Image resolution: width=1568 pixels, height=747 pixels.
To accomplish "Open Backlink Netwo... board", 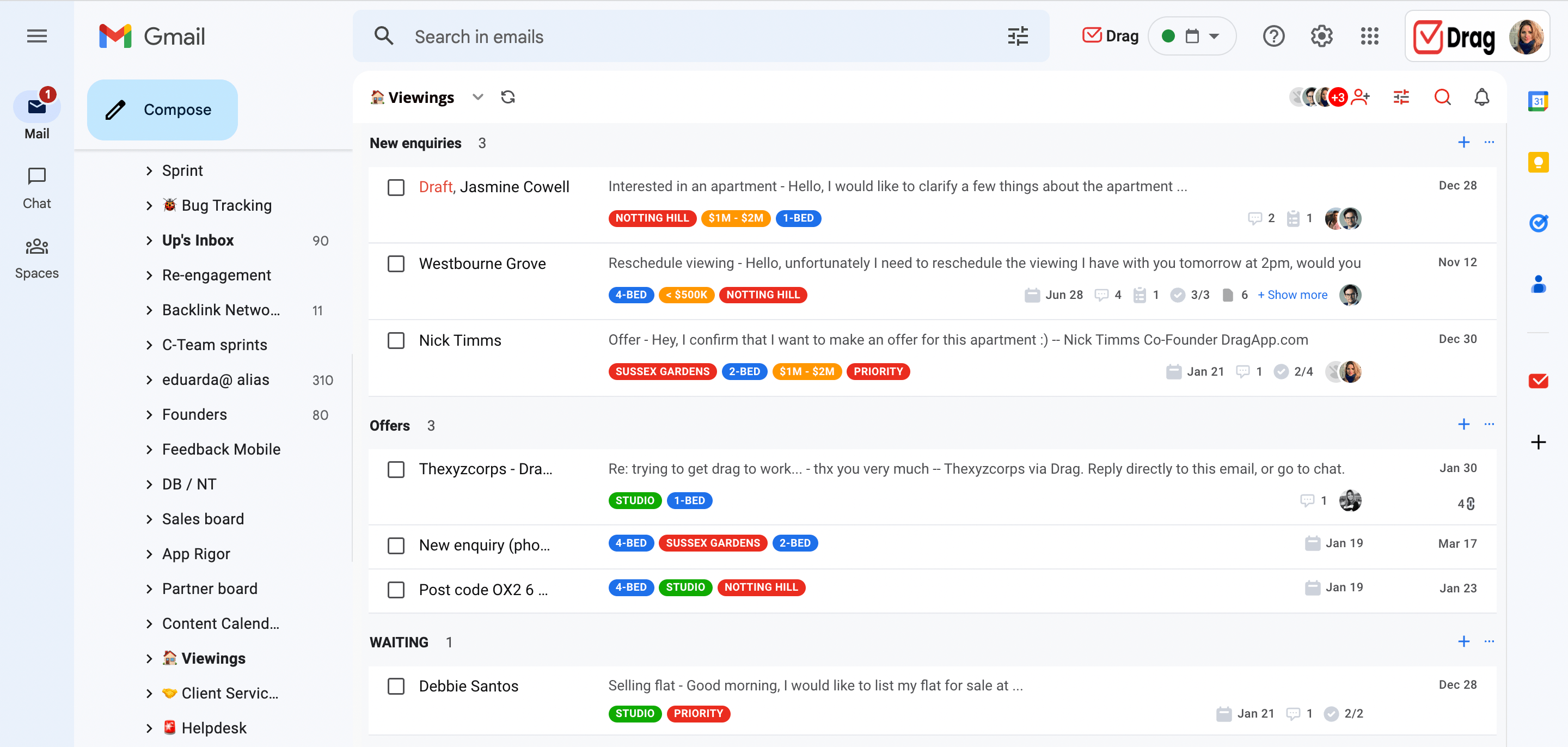I will (x=221, y=310).
